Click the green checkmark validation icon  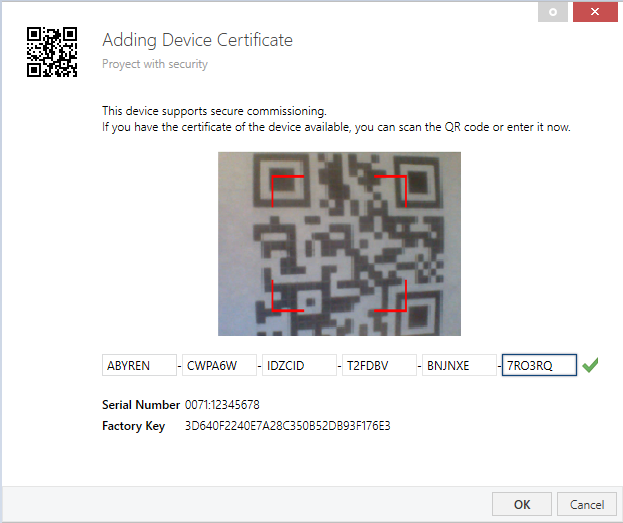(x=590, y=365)
